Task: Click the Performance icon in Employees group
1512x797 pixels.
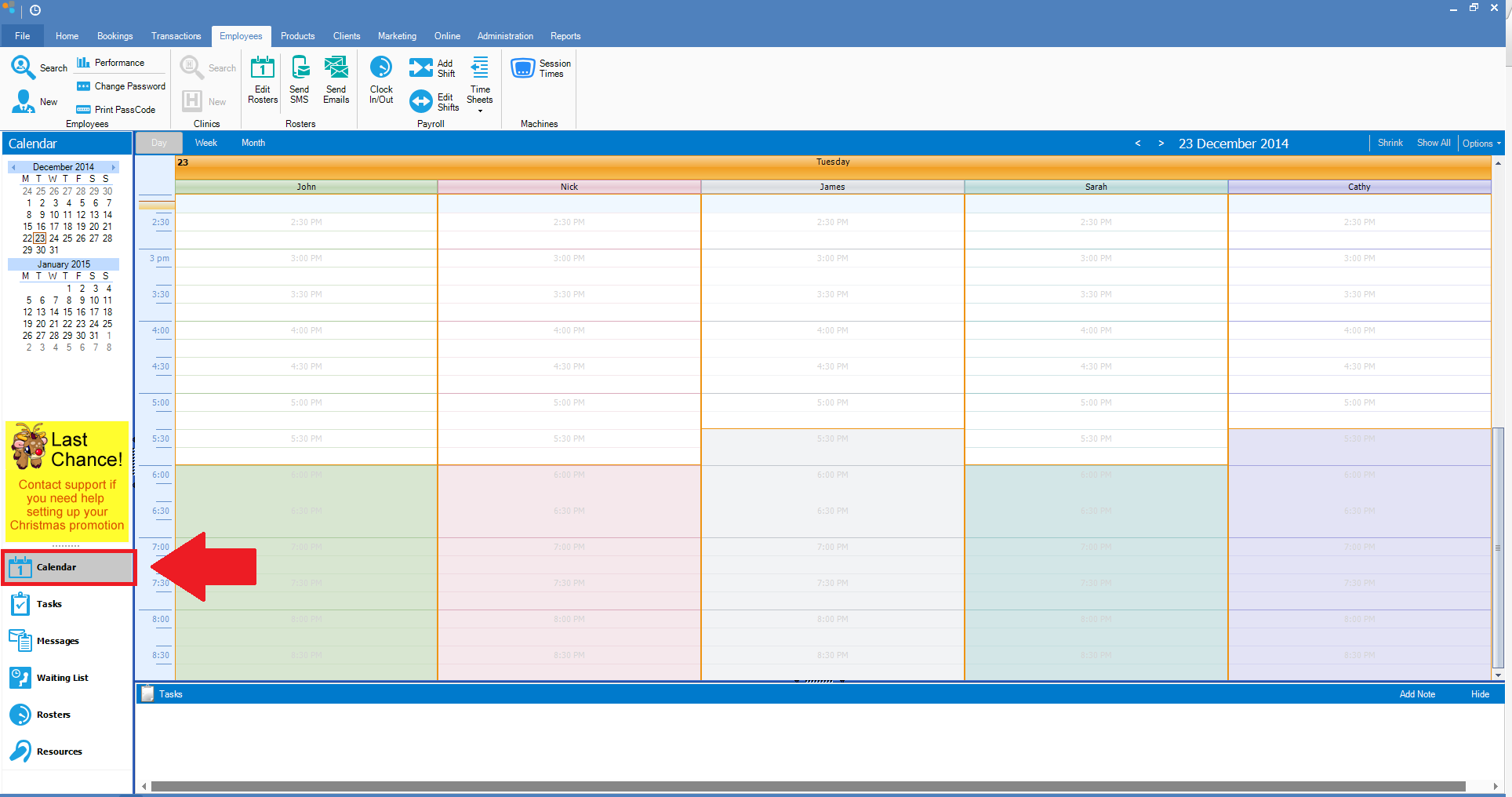Action: (83, 63)
